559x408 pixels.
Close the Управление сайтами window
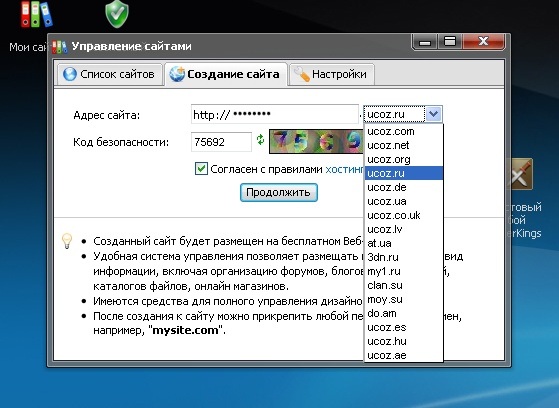pos(483,41)
